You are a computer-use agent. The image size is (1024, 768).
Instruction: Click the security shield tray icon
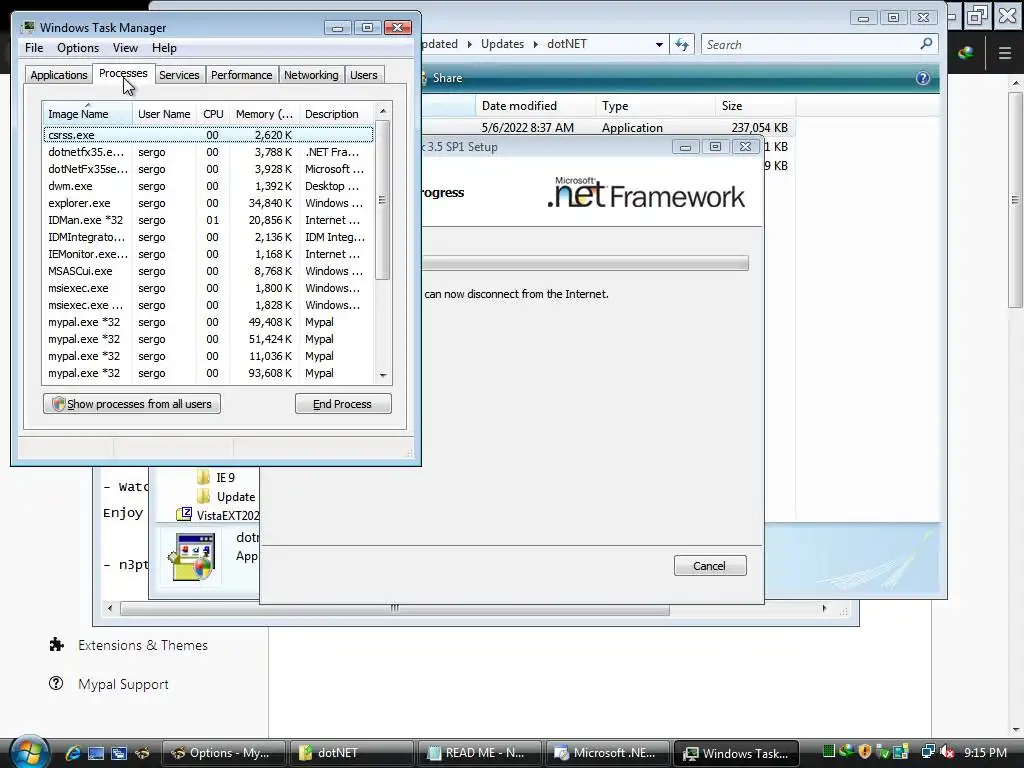[x=865, y=752]
